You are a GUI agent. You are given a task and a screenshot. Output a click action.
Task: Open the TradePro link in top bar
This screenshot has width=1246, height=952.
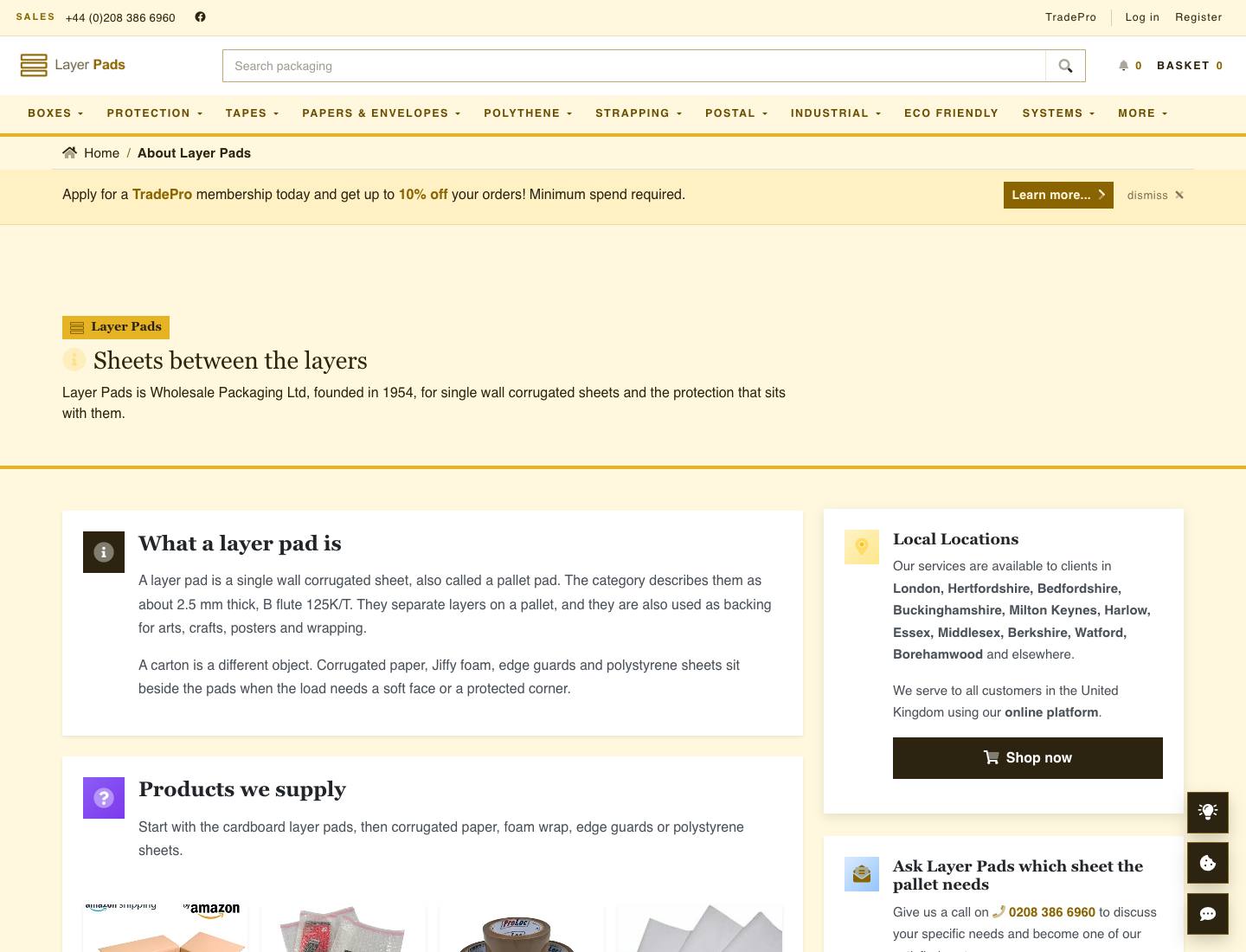coord(1070,17)
